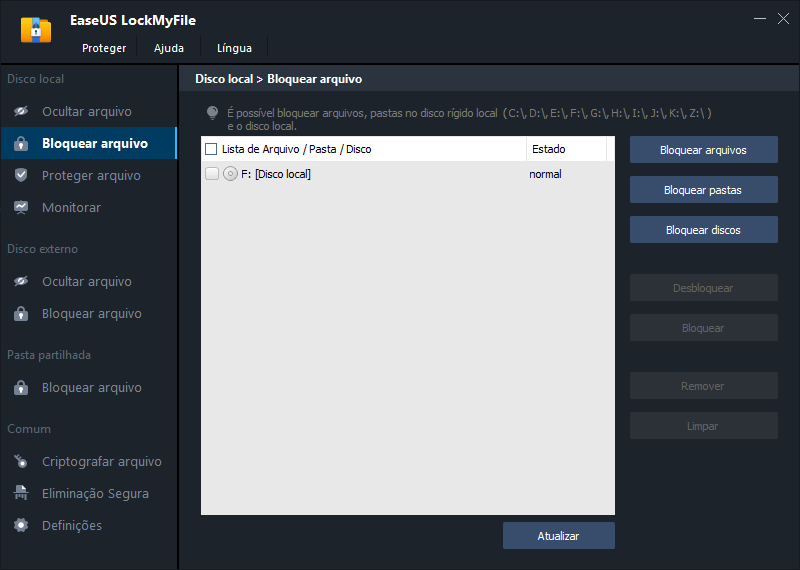This screenshot has height=570, width=800.
Task: Click the Bloquear arquivos button
Action: (704, 150)
